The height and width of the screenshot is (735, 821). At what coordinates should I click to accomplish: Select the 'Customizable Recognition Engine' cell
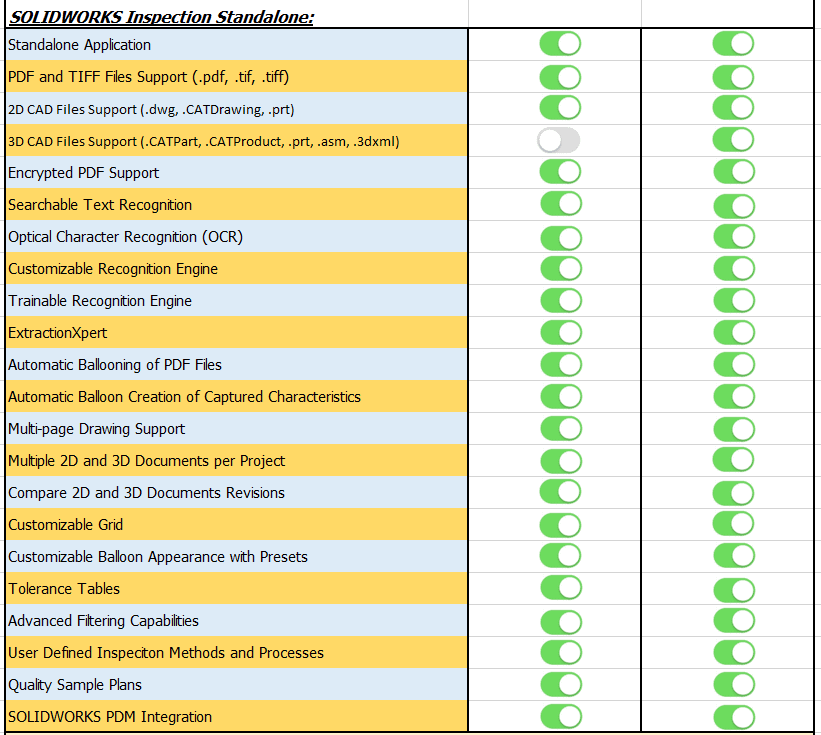(236, 268)
